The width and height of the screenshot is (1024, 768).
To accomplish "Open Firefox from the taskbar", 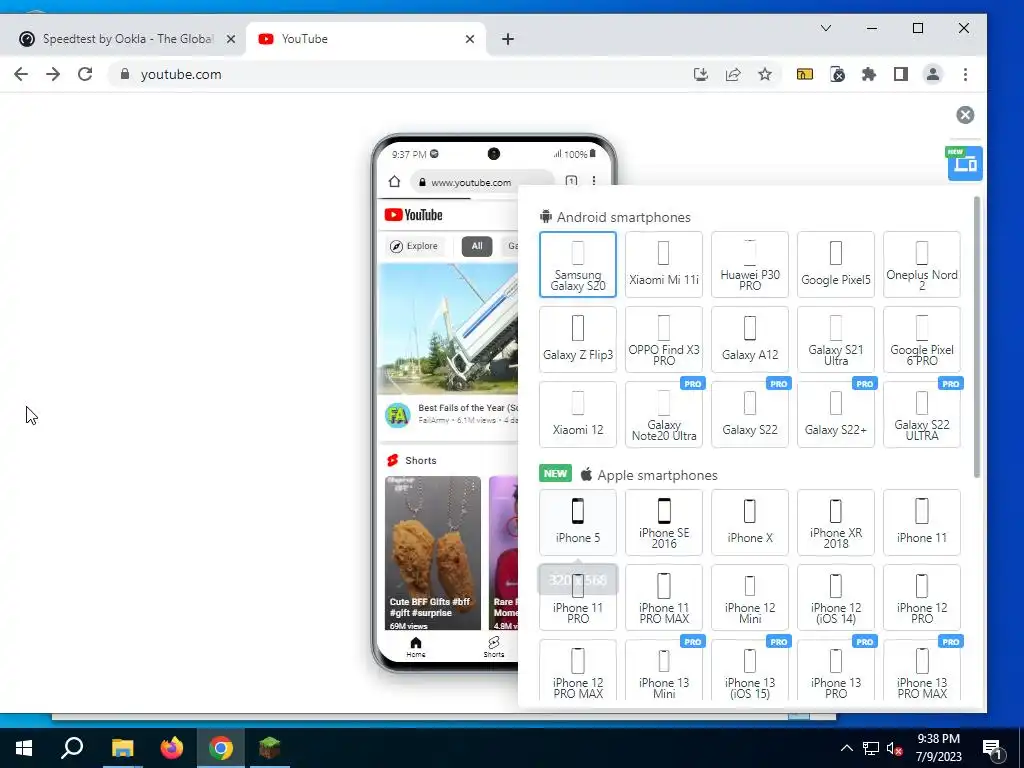I will tap(172, 748).
